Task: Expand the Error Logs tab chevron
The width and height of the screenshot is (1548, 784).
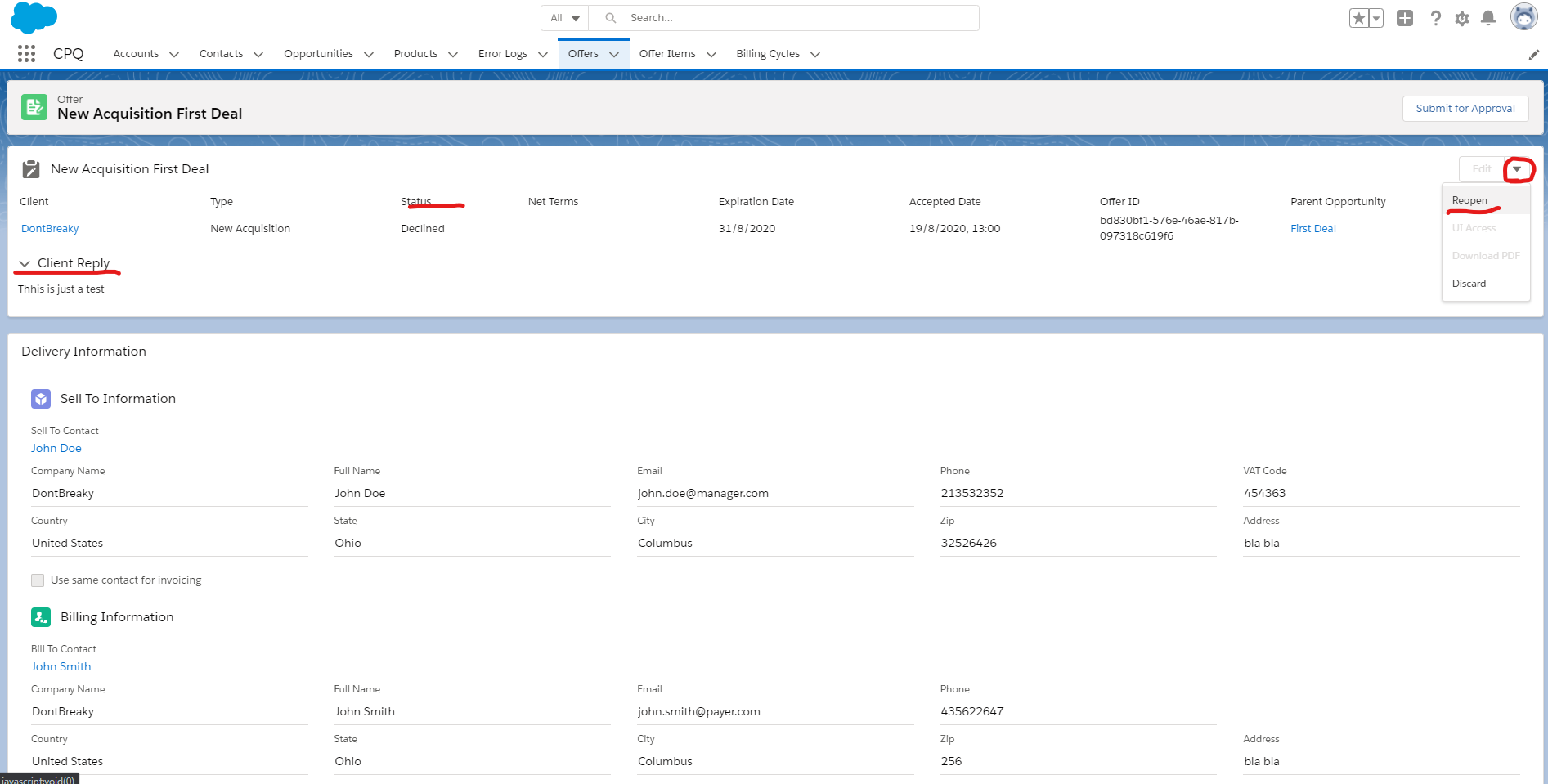Action: 543,55
